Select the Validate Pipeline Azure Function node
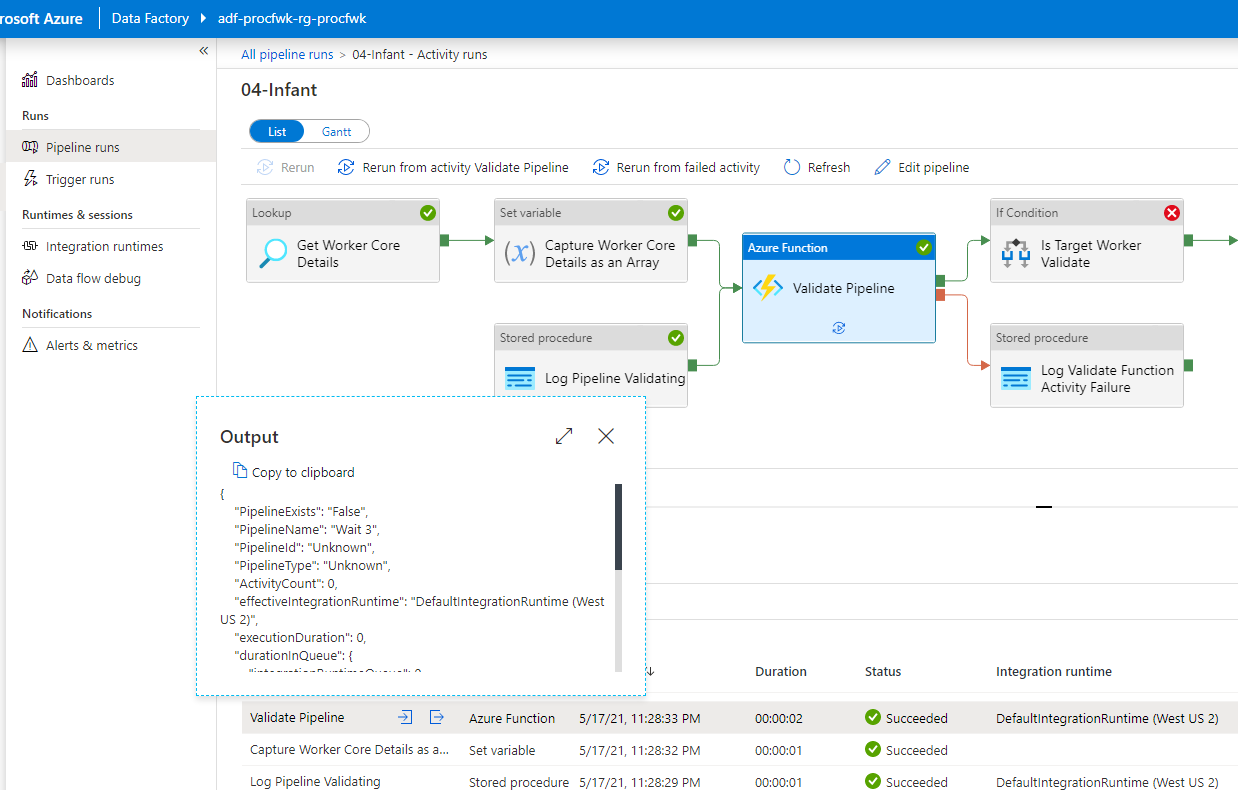 [x=839, y=288]
